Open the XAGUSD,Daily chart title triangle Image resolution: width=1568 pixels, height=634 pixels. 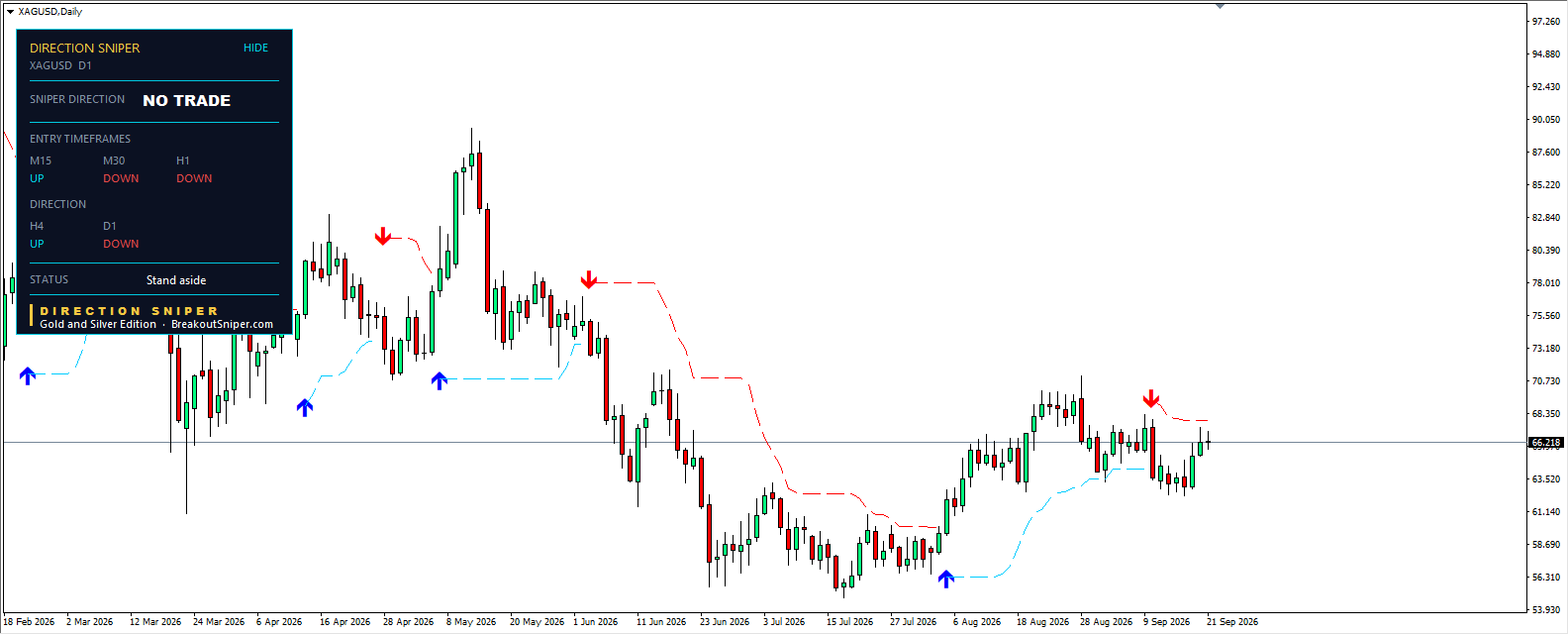(10, 12)
